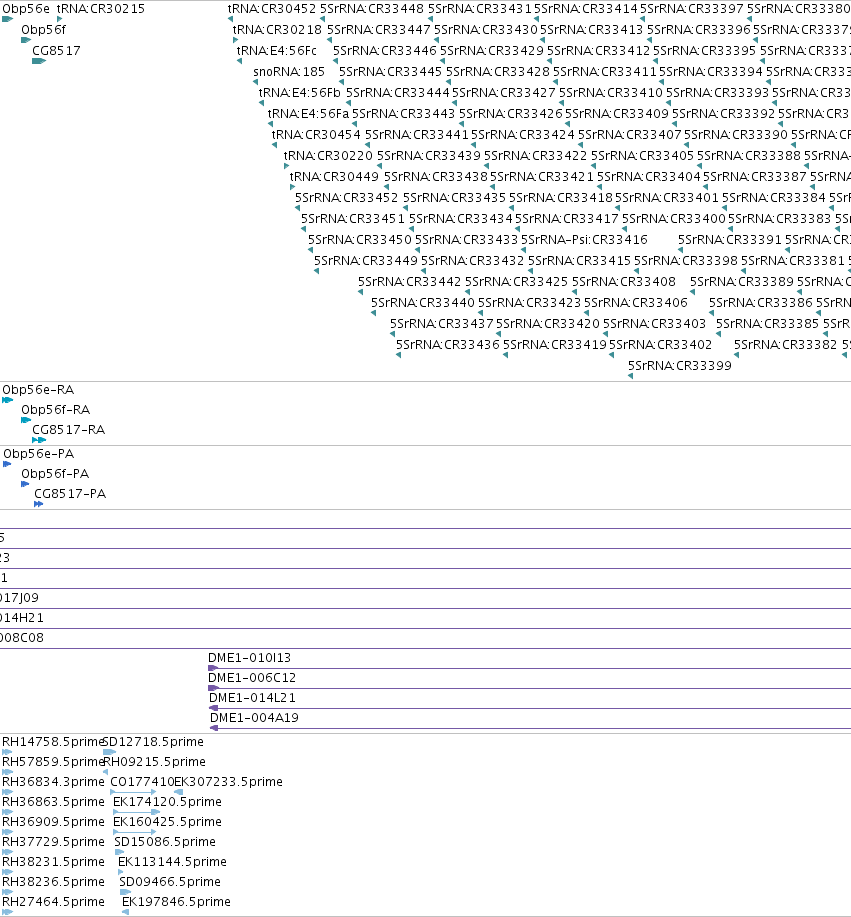
Task: Select the Obp56e-PA coding segment glyph
Action: tap(7, 464)
